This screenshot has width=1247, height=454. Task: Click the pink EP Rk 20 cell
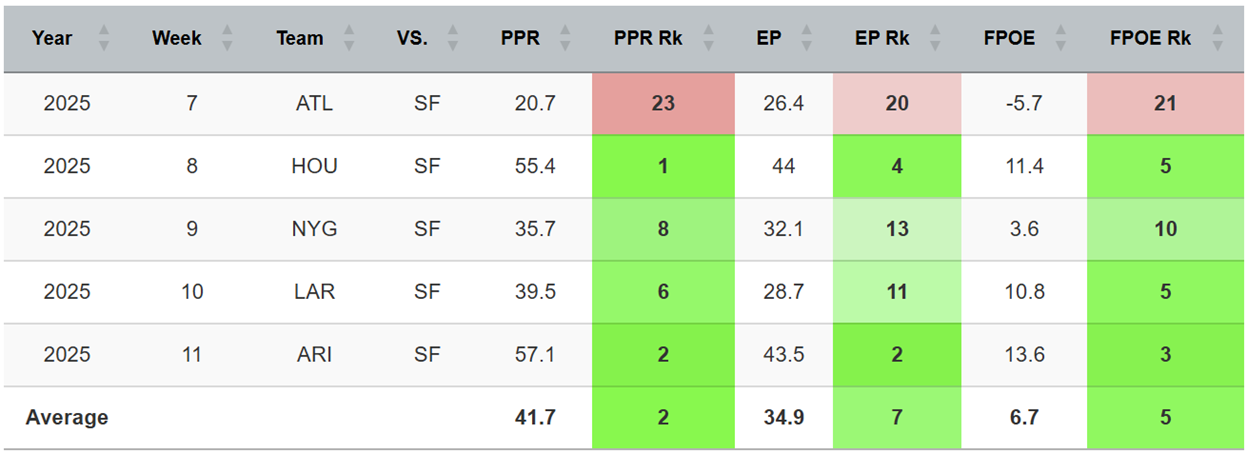pos(897,103)
